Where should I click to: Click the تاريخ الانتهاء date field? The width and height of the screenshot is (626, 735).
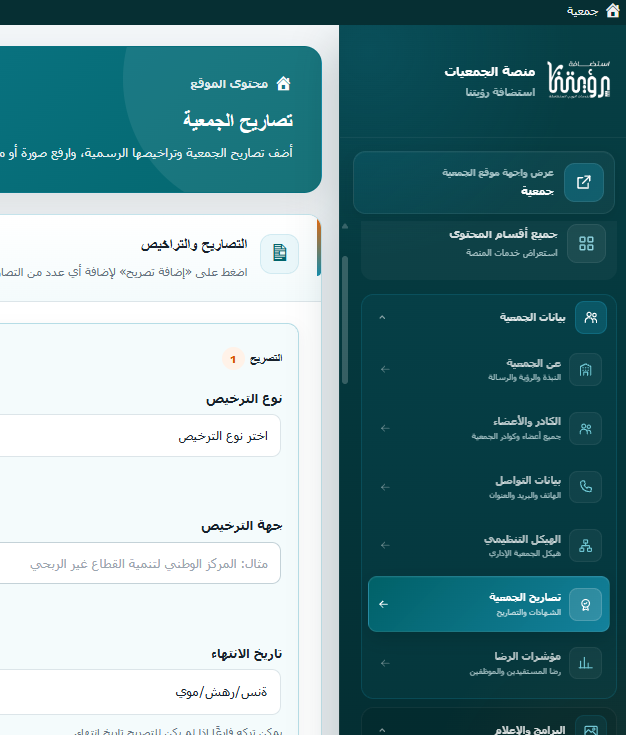(140, 692)
